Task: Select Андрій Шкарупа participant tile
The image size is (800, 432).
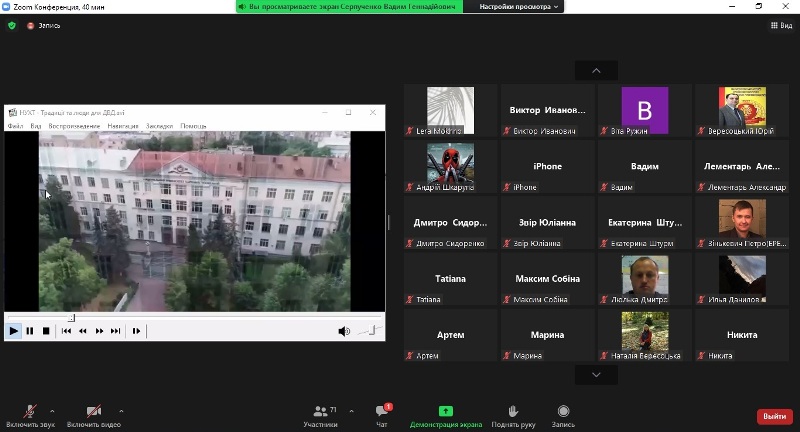Action: point(451,167)
